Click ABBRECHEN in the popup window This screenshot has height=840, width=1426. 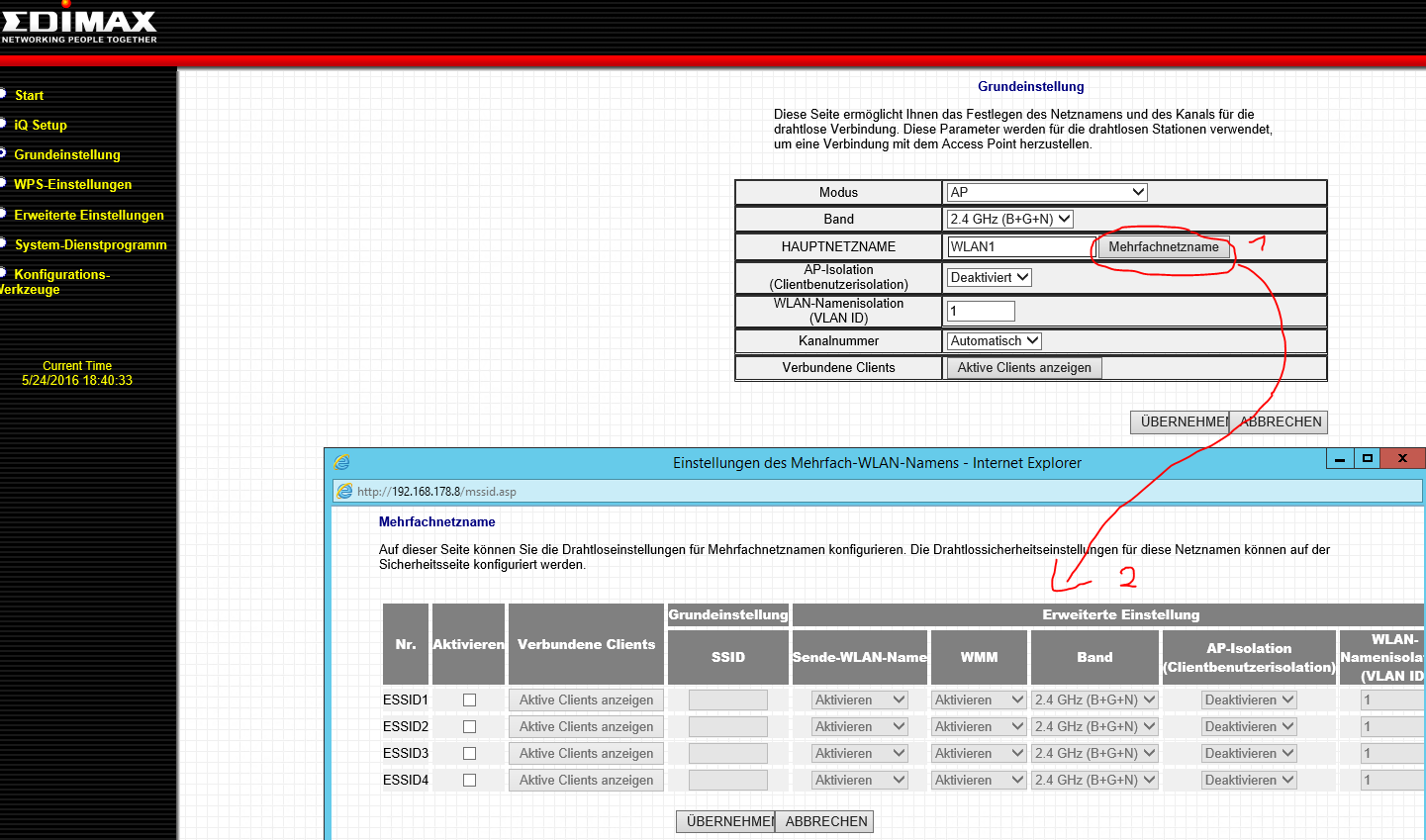click(x=825, y=821)
